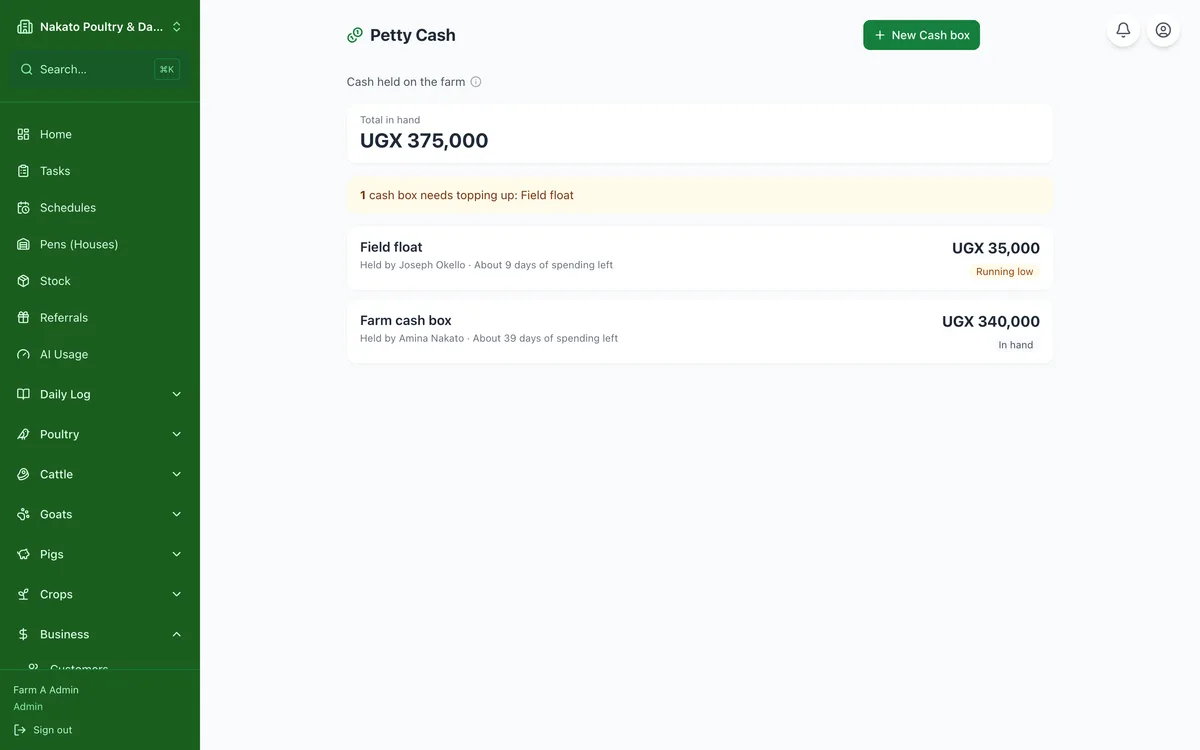Open Tasks via its clipboard icon

click(24, 171)
